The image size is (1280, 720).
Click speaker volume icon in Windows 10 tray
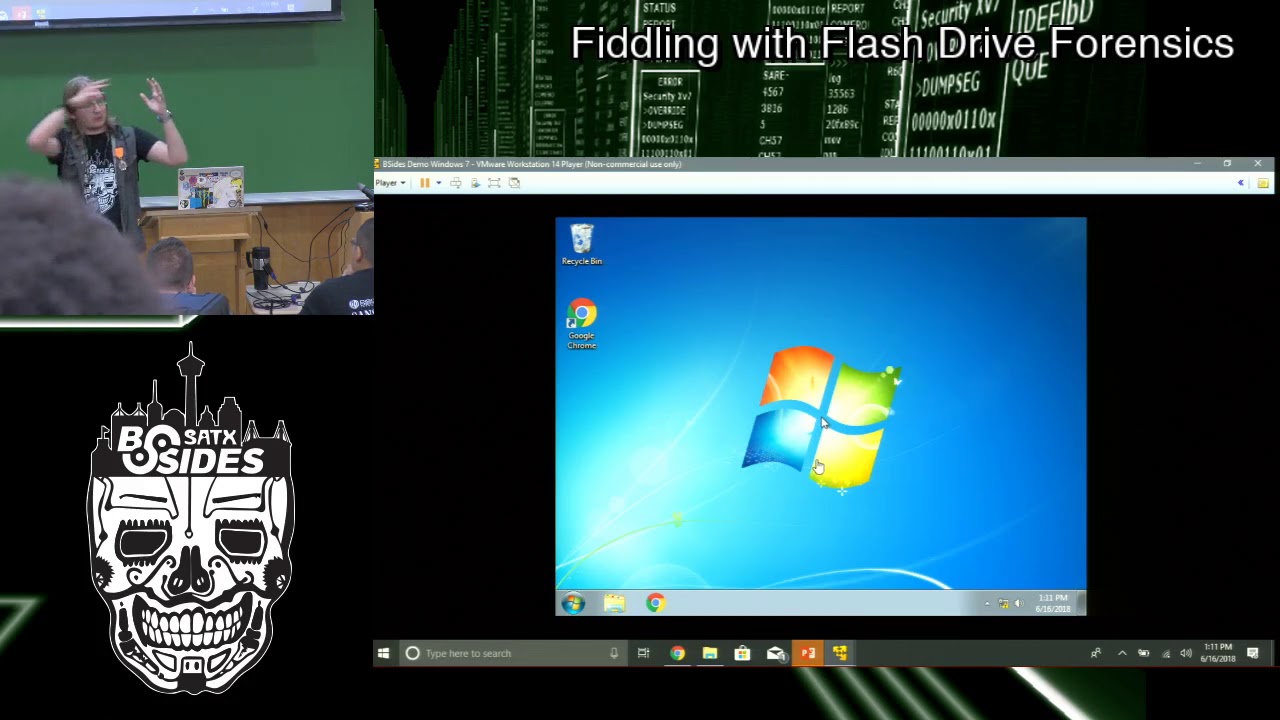(x=1186, y=653)
